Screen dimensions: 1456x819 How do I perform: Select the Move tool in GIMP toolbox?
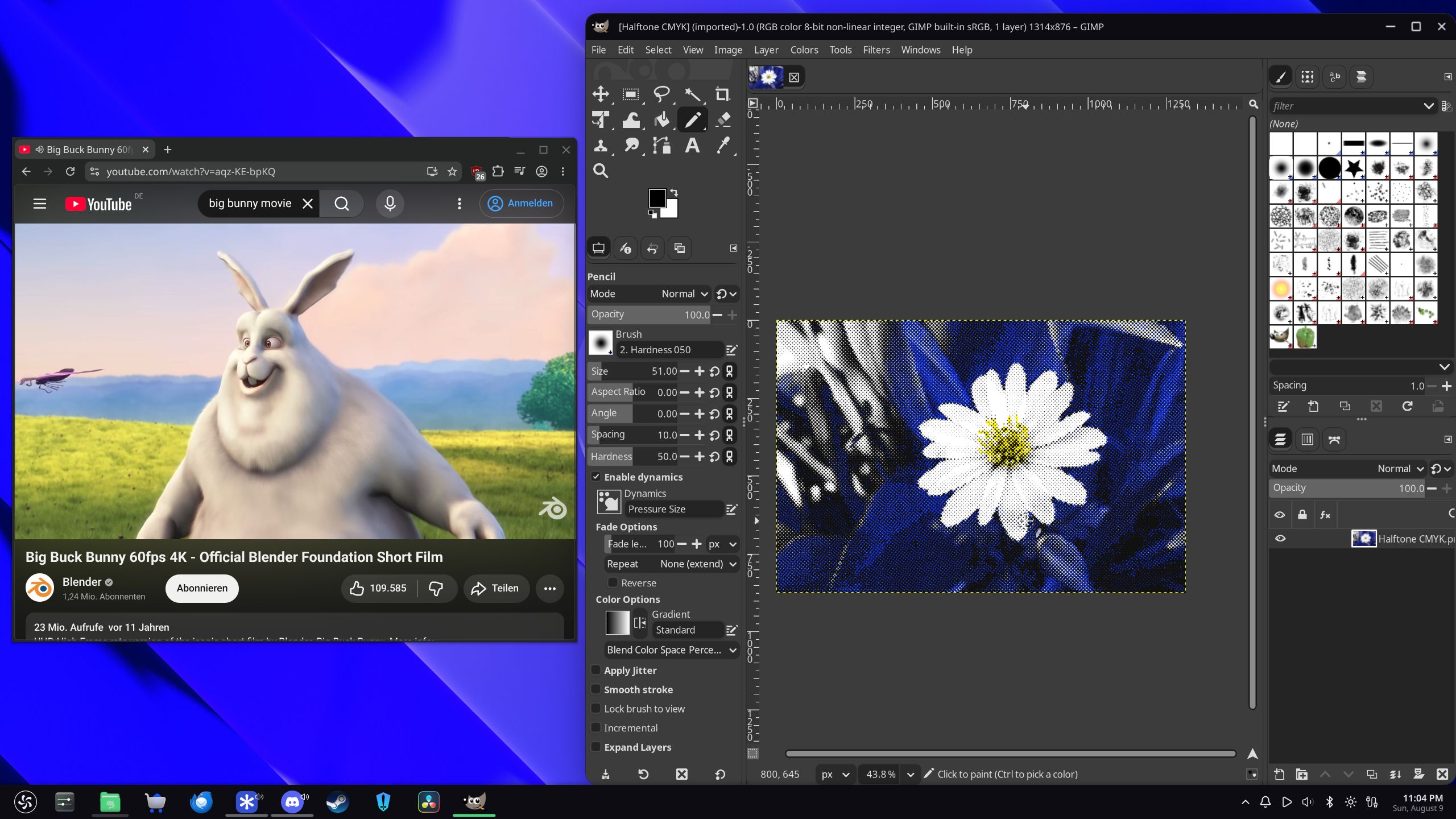point(601,94)
